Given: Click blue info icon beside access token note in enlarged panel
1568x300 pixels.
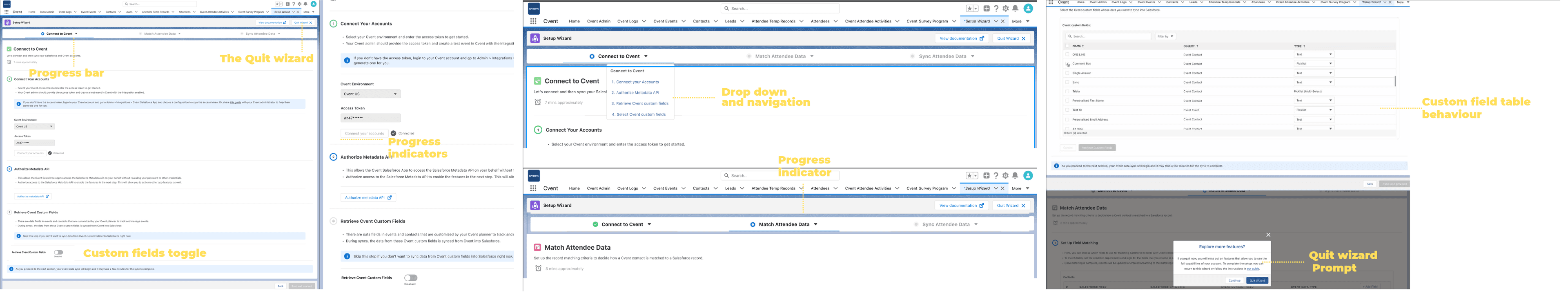Looking at the screenshot, I should click(x=347, y=60).
